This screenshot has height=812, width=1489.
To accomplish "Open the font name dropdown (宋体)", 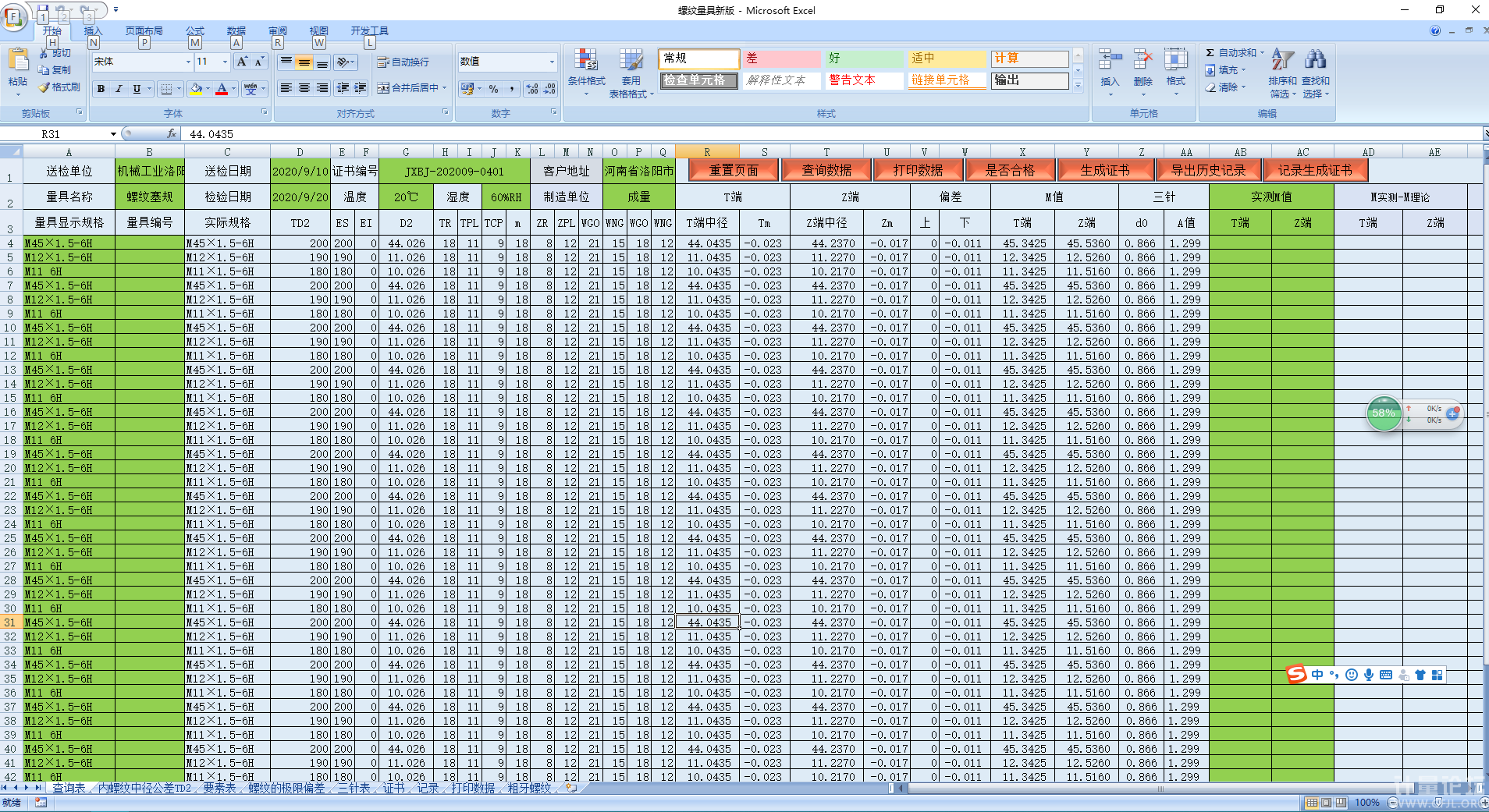I will [x=188, y=62].
